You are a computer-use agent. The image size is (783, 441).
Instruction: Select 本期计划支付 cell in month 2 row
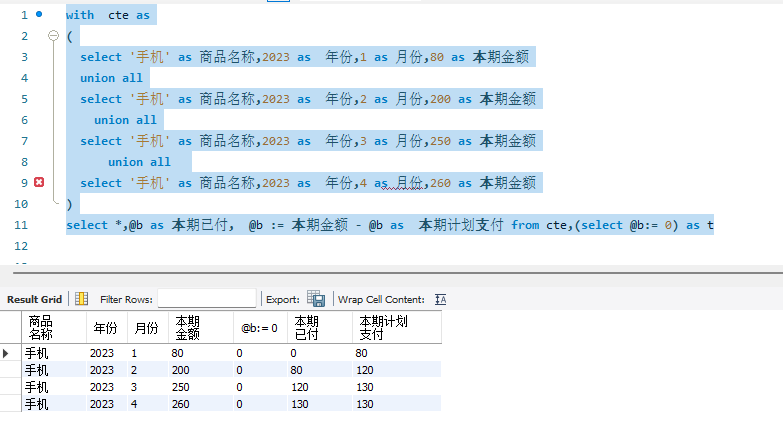pos(397,370)
